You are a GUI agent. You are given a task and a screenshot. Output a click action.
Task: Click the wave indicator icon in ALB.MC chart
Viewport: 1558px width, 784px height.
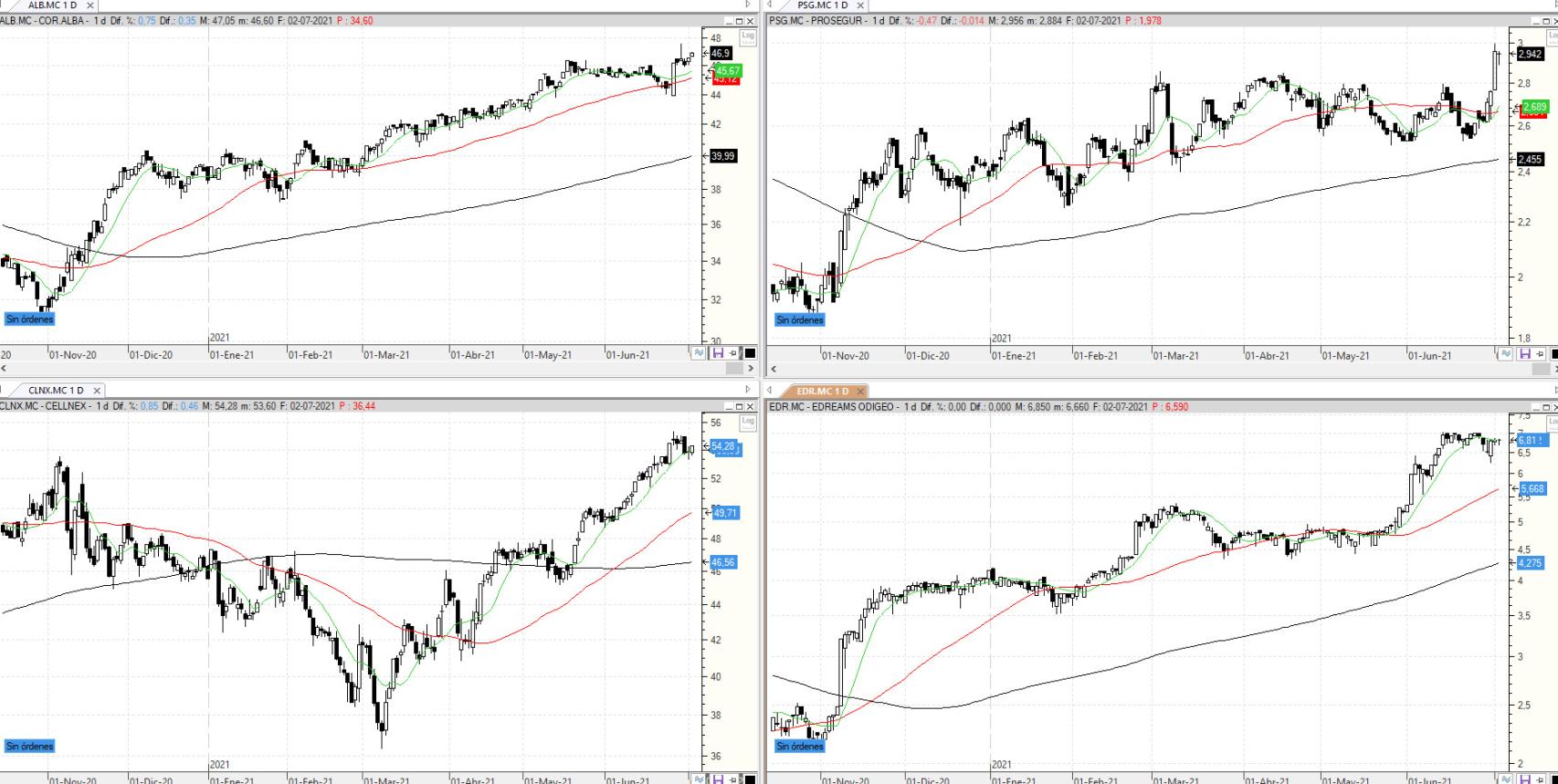click(x=700, y=354)
